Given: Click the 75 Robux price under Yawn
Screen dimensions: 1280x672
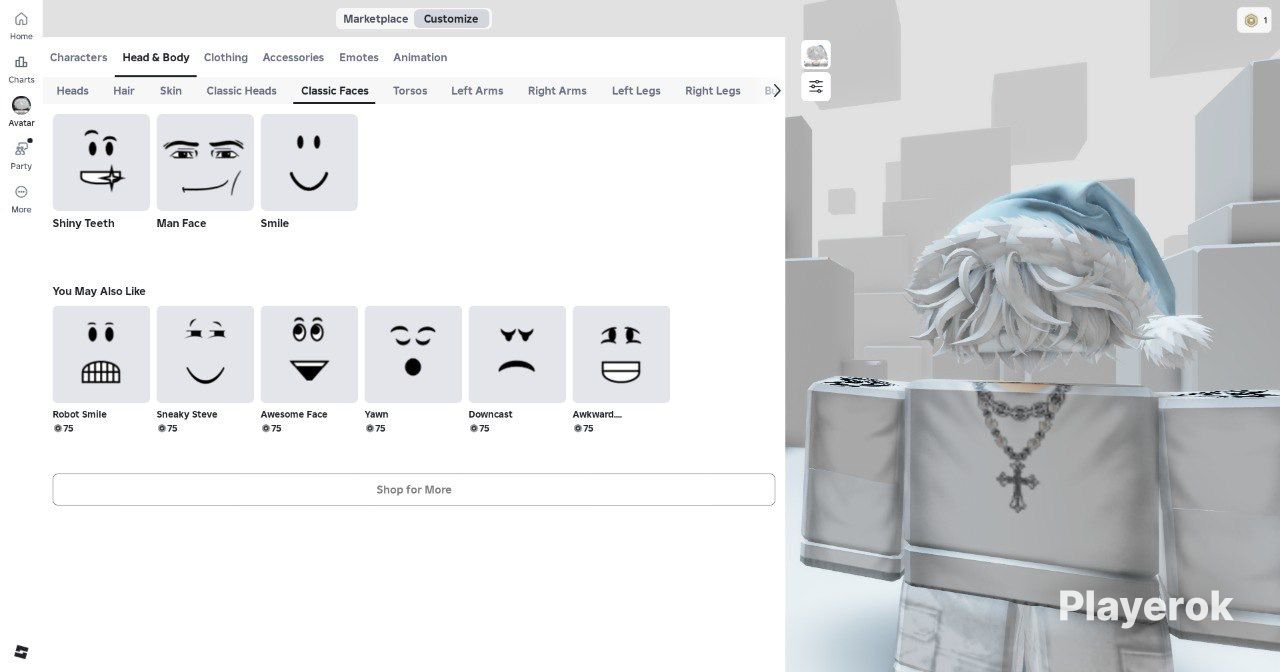Looking at the screenshot, I should point(375,429).
